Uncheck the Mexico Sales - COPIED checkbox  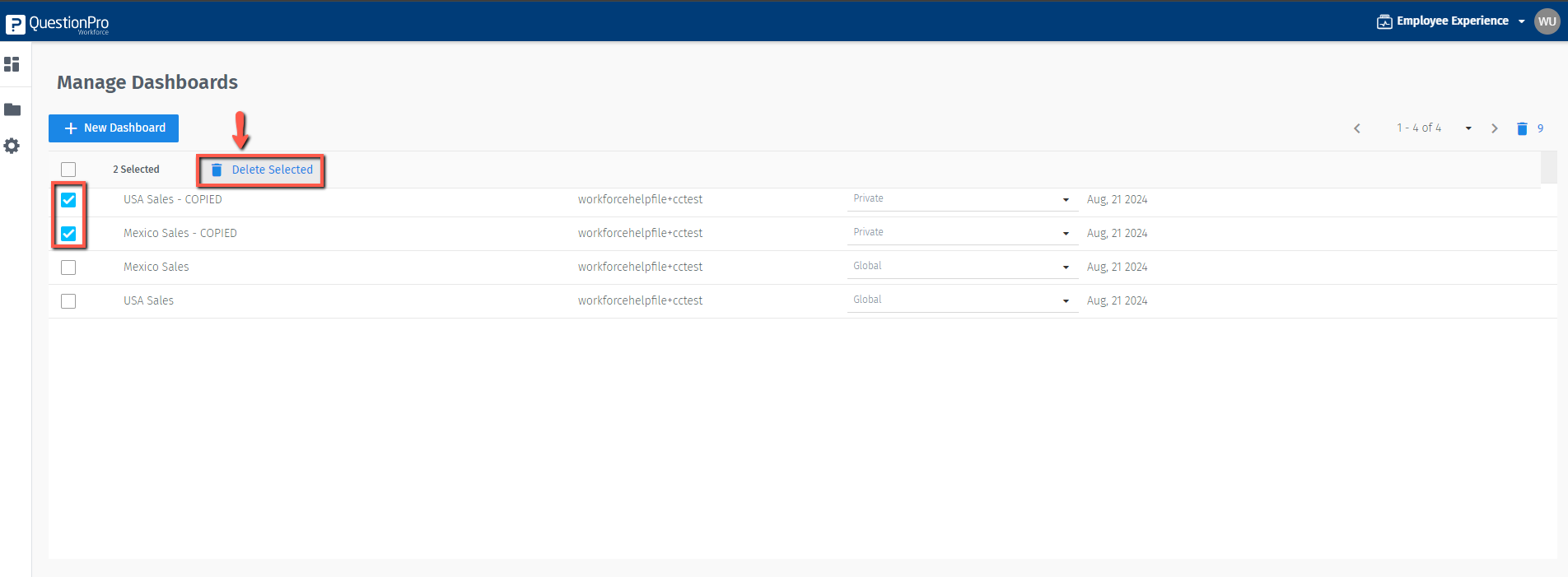(68, 234)
